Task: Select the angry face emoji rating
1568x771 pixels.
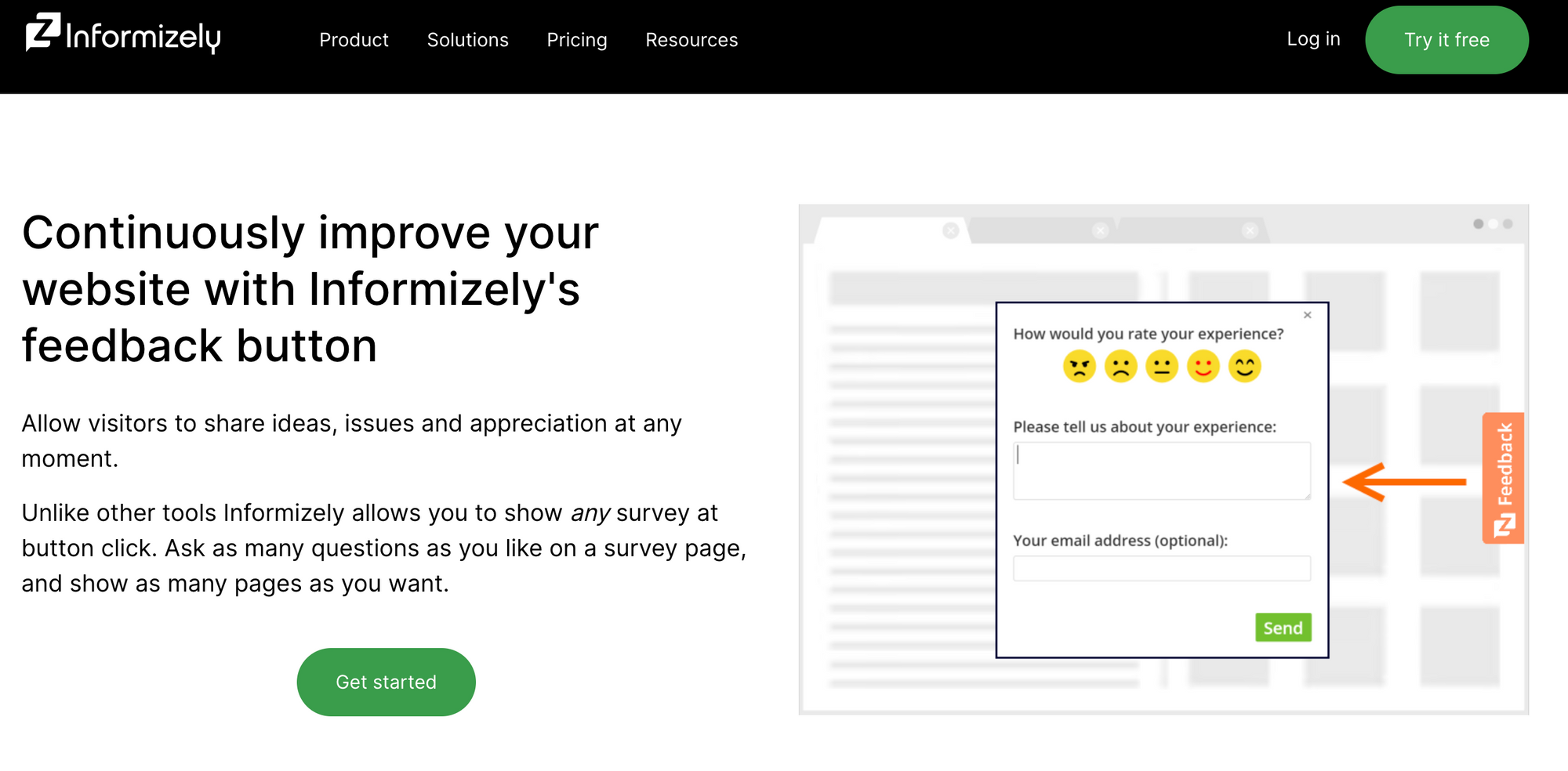Action: [x=1079, y=366]
